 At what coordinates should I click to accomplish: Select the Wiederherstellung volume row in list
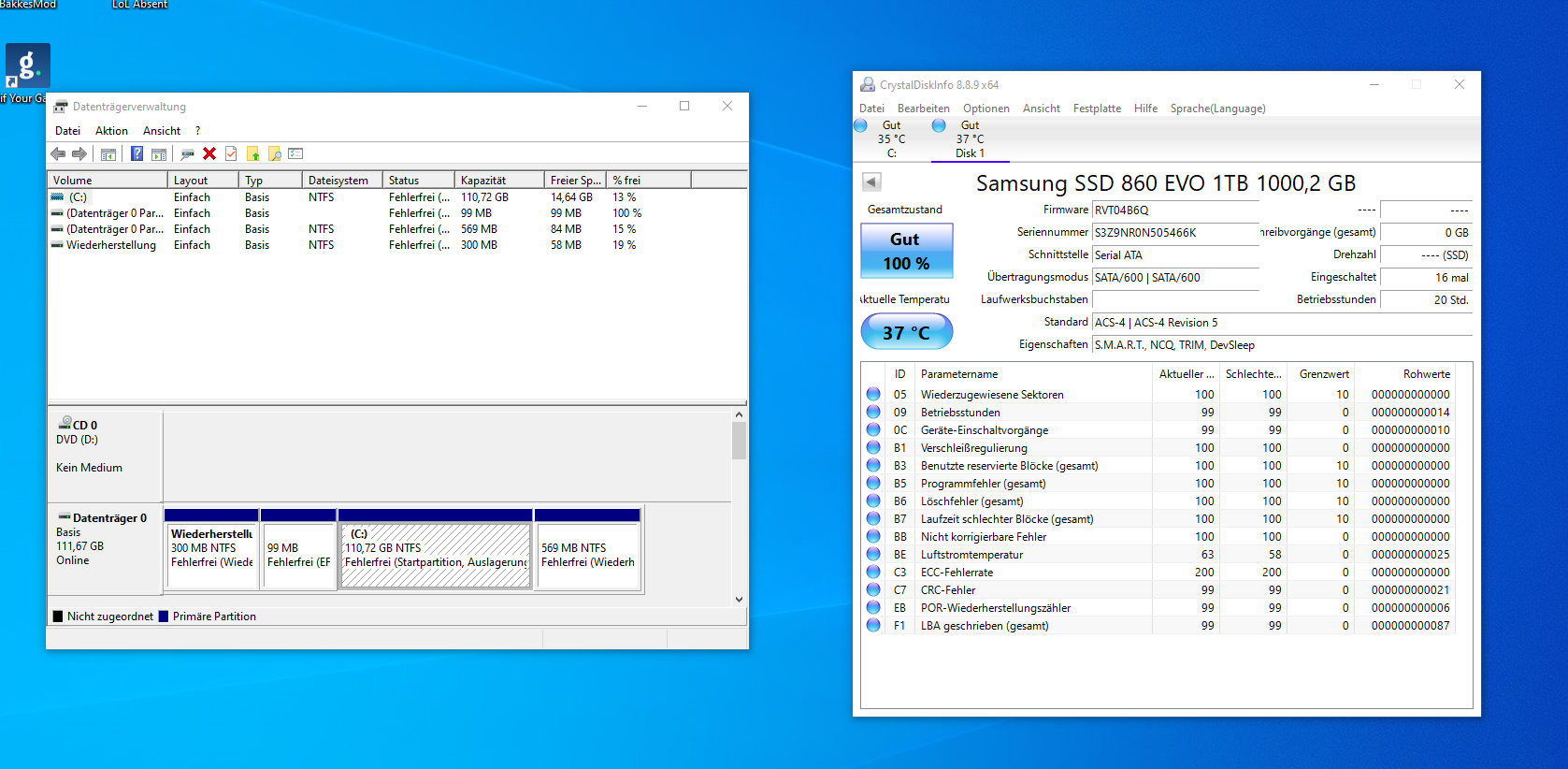pyautogui.click(x=397, y=245)
